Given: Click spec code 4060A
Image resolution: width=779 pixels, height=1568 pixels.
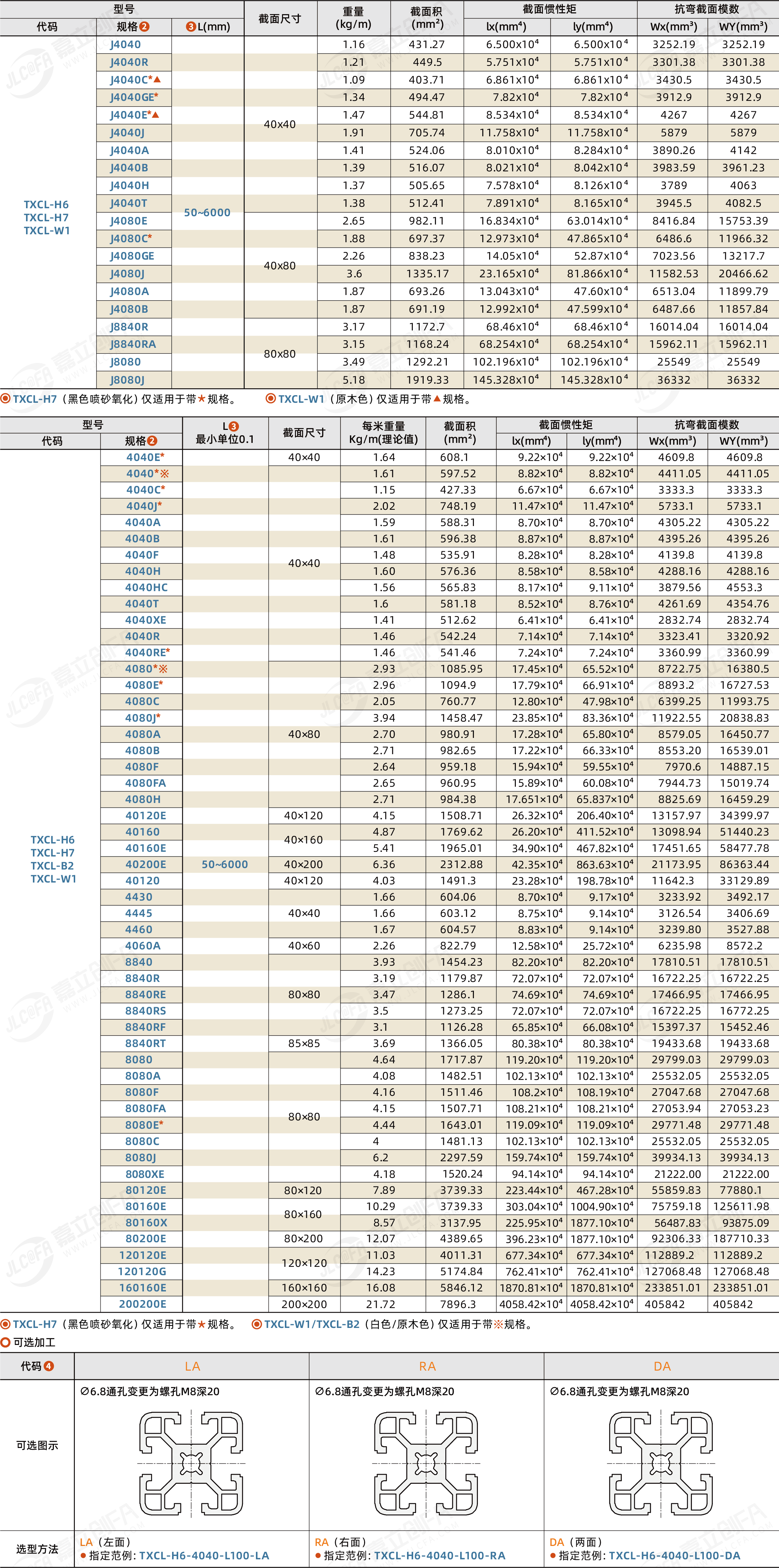Looking at the screenshot, I should tap(143, 946).
